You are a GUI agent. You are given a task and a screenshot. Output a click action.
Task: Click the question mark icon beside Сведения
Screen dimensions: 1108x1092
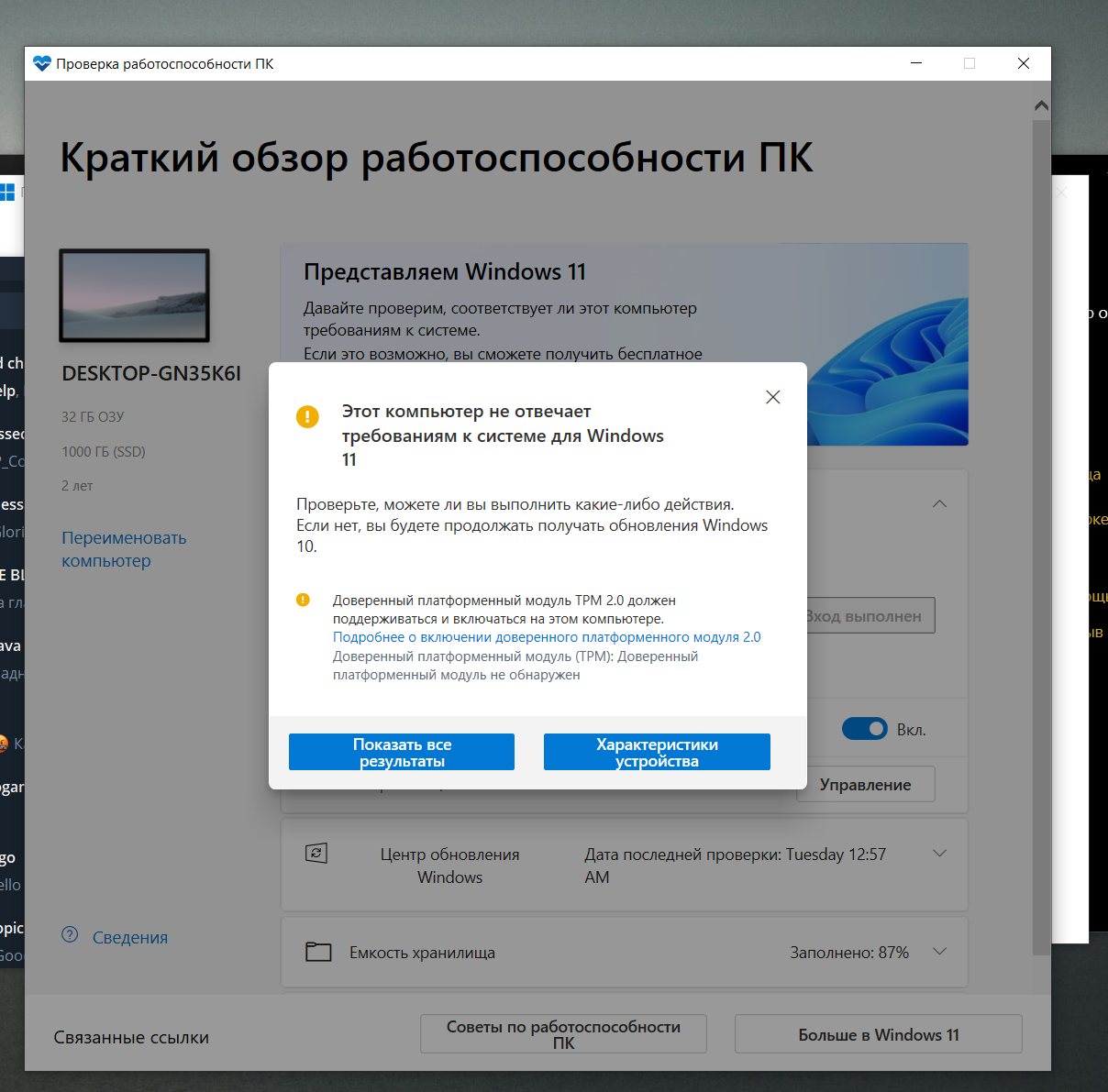click(70, 934)
